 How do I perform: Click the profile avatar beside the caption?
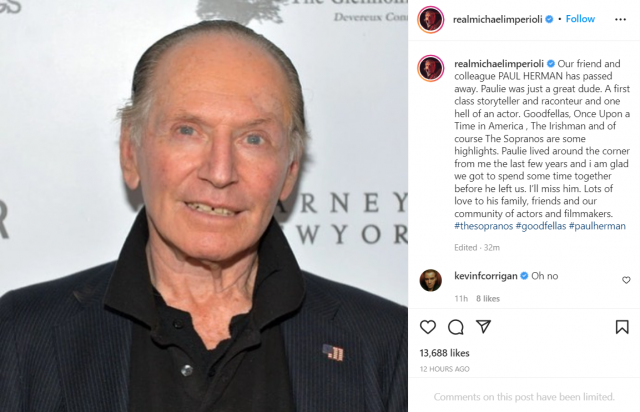point(431,68)
